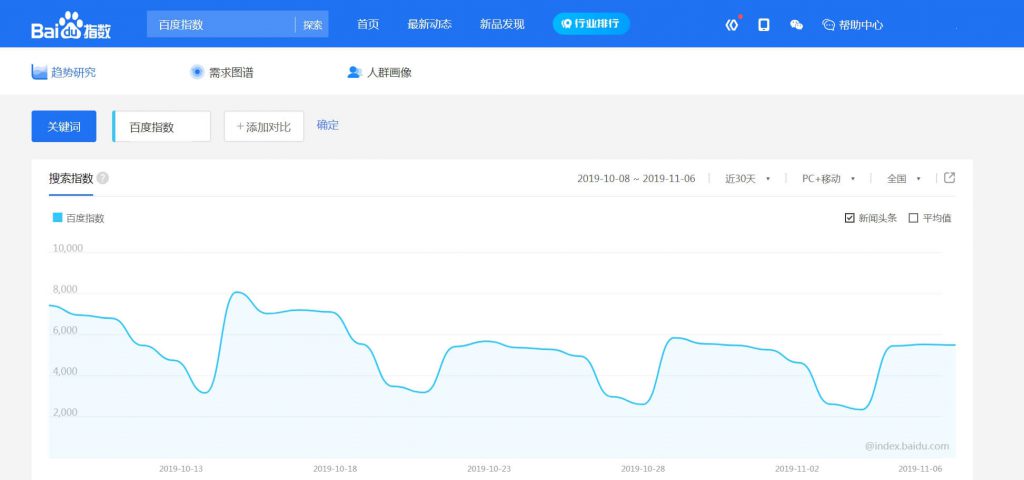Click the Baidu Index logo
The height and width of the screenshot is (480, 1024).
pos(70,24)
